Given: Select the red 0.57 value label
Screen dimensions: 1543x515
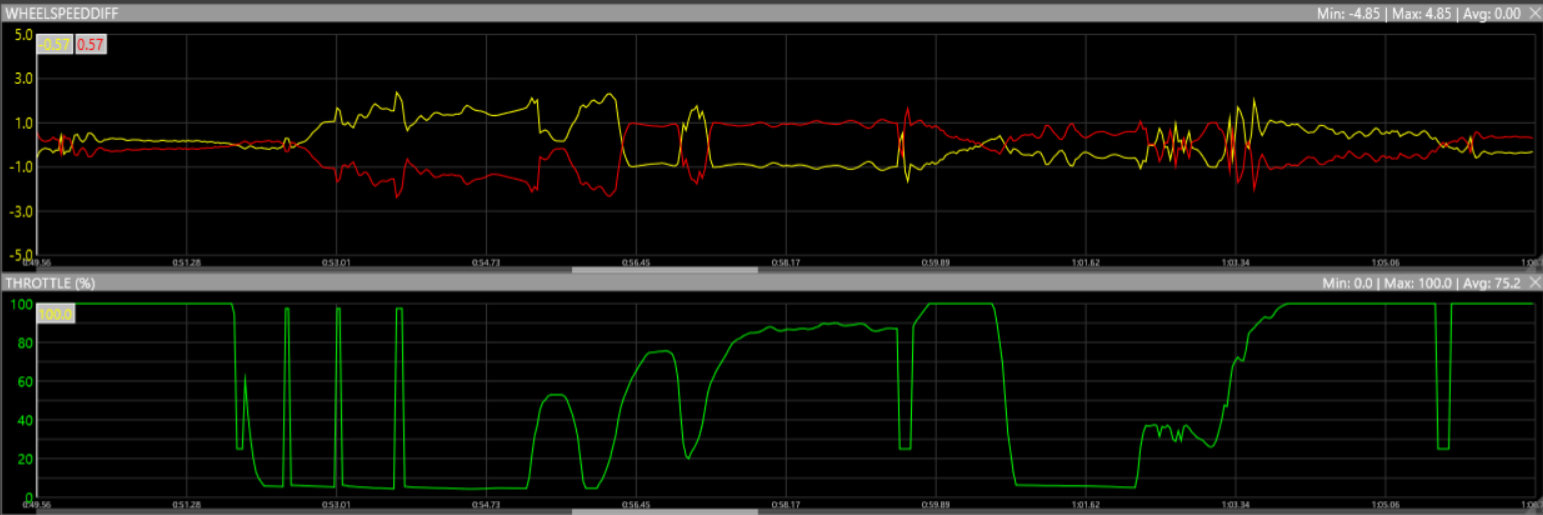Looking at the screenshot, I should coord(92,44).
